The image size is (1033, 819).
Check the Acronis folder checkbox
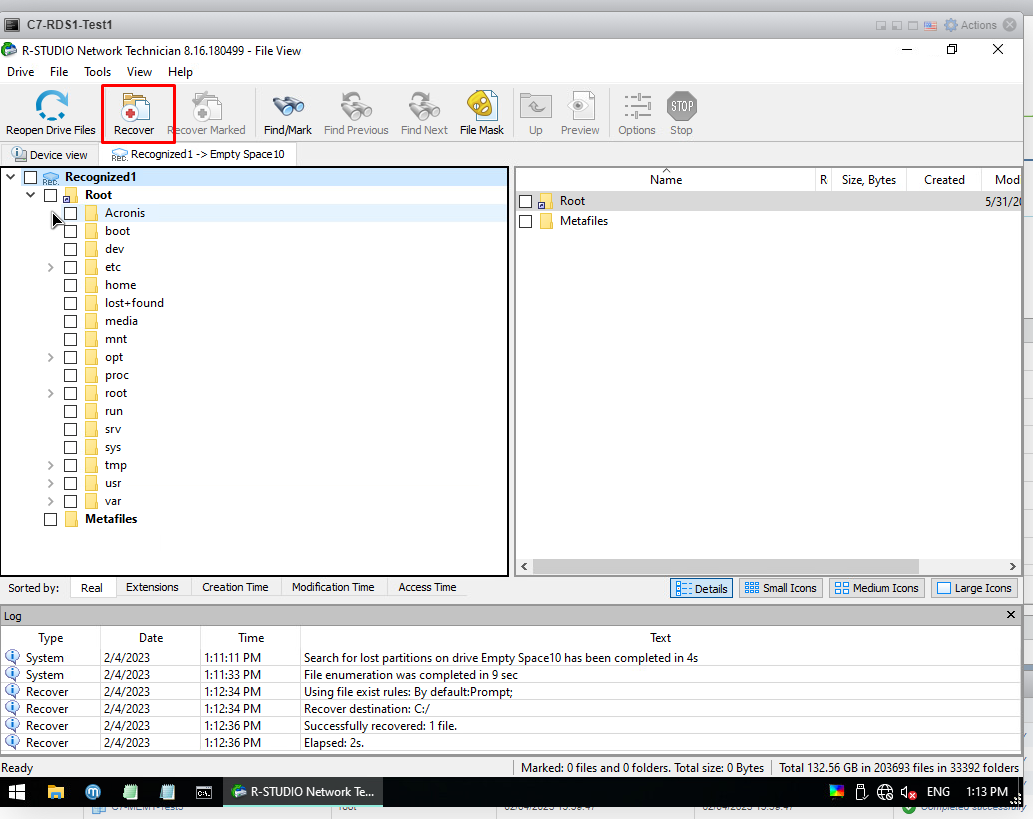(x=71, y=213)
